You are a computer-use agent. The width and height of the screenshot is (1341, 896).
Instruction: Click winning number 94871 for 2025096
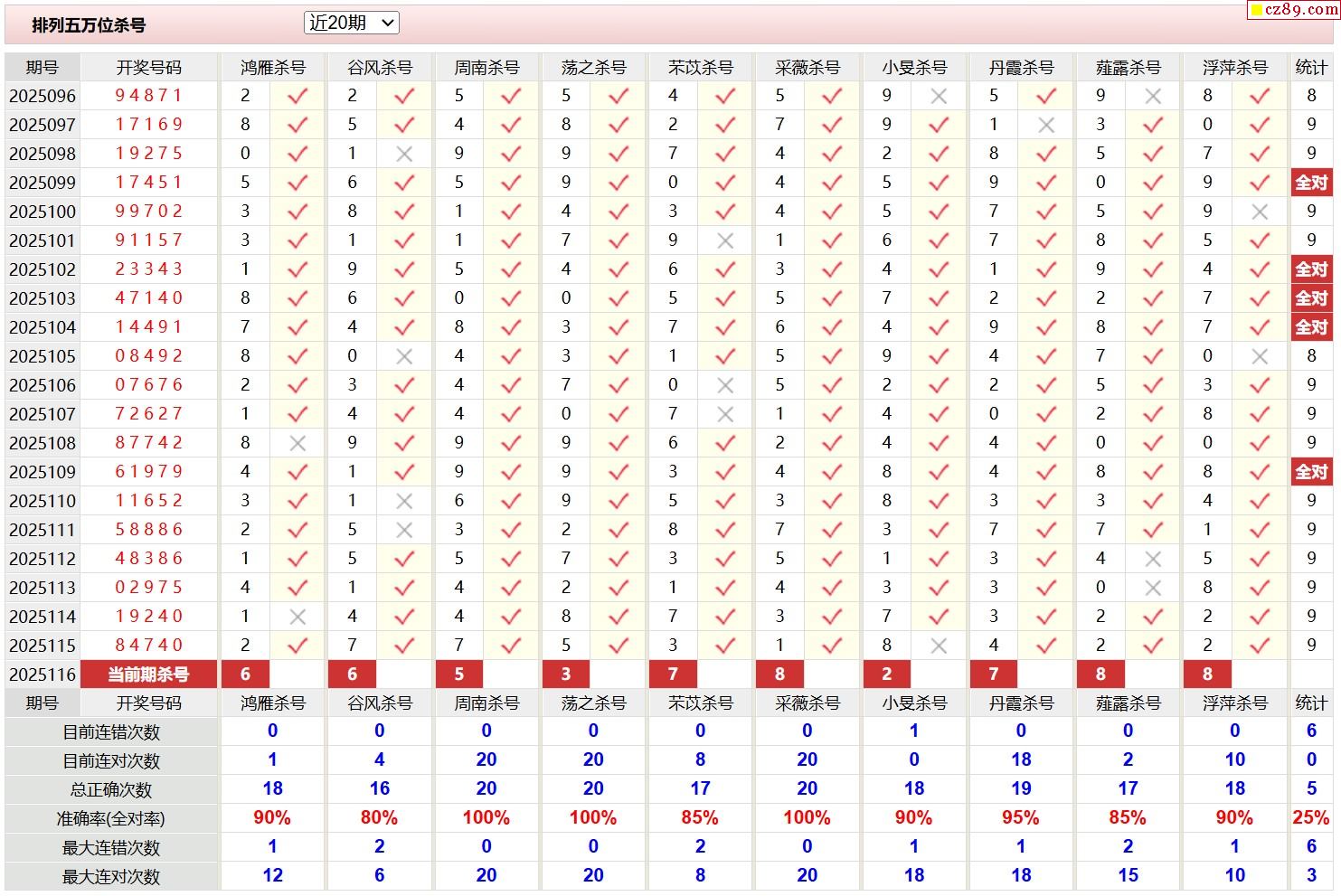148,96
